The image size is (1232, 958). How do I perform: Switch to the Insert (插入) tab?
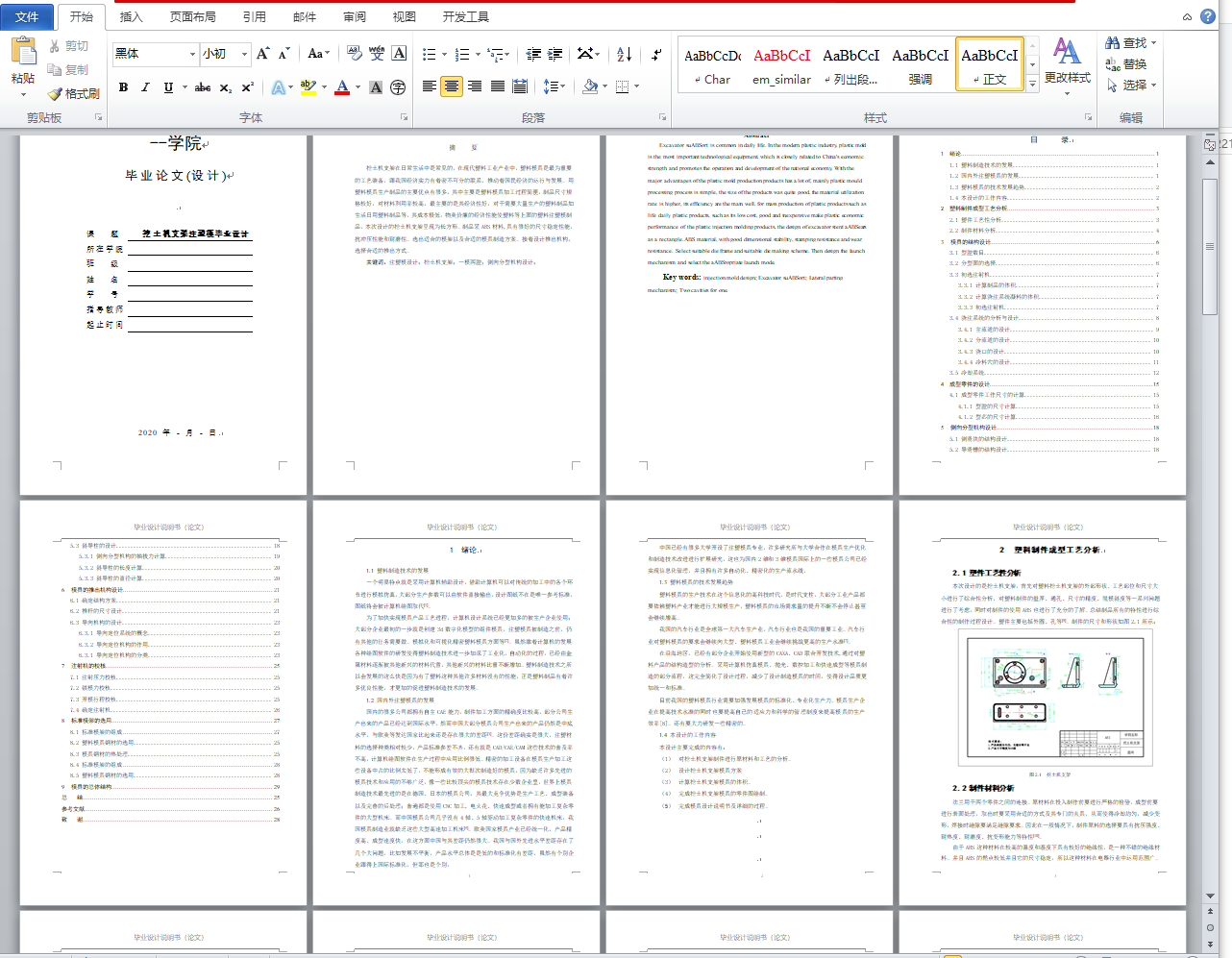(x=131, y=16)
